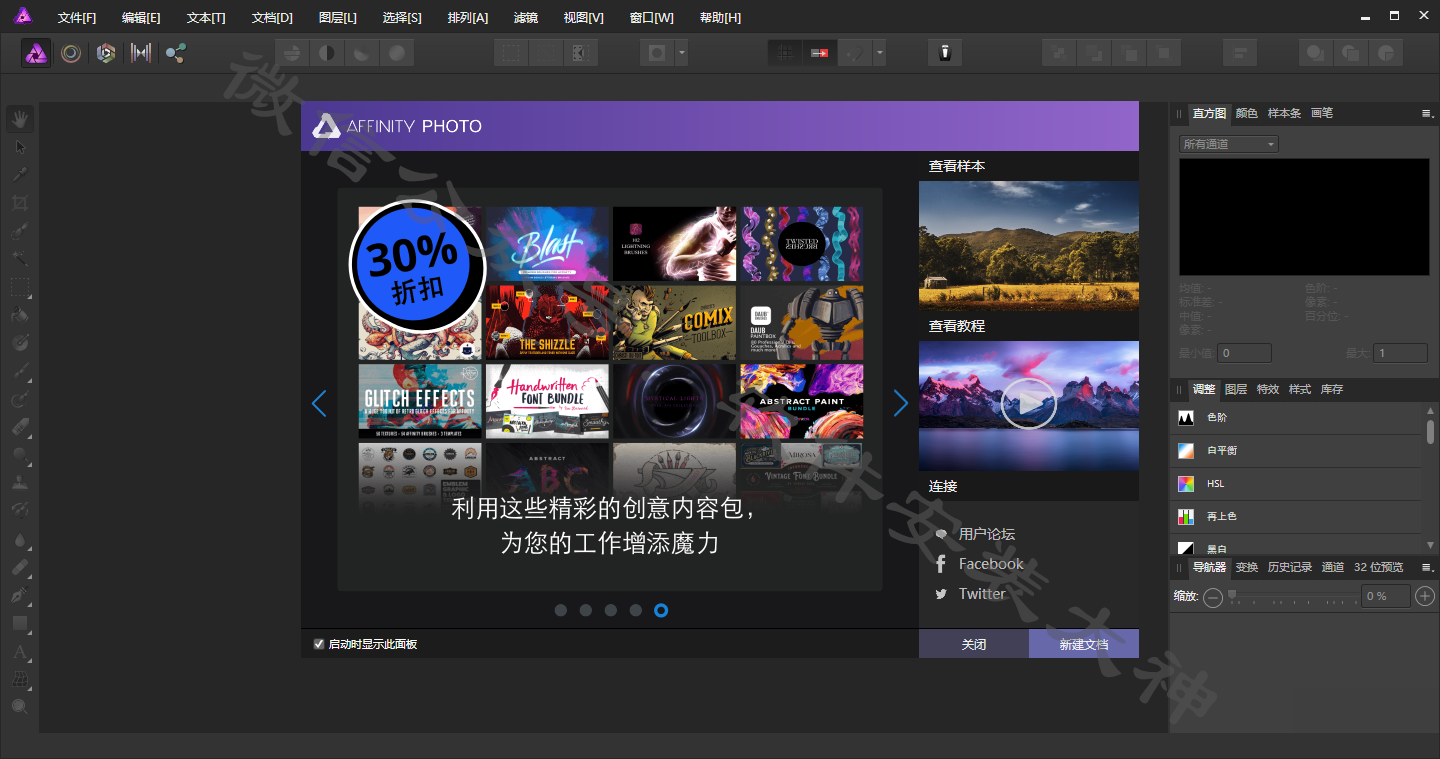1440x759 pixels.
Task: Expand the snapping options dropdown arrow
Action: point(879,53)
